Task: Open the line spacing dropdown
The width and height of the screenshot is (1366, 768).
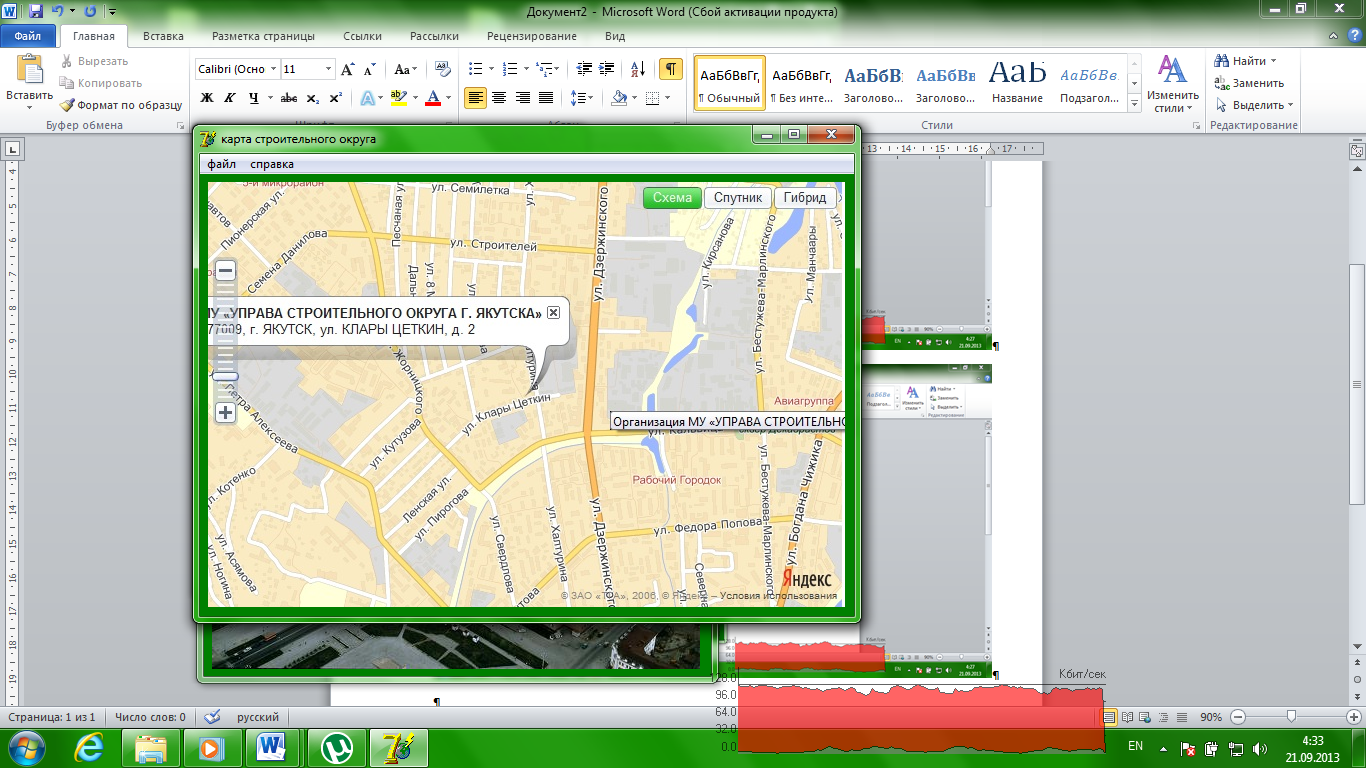Action: coord(581,98)
